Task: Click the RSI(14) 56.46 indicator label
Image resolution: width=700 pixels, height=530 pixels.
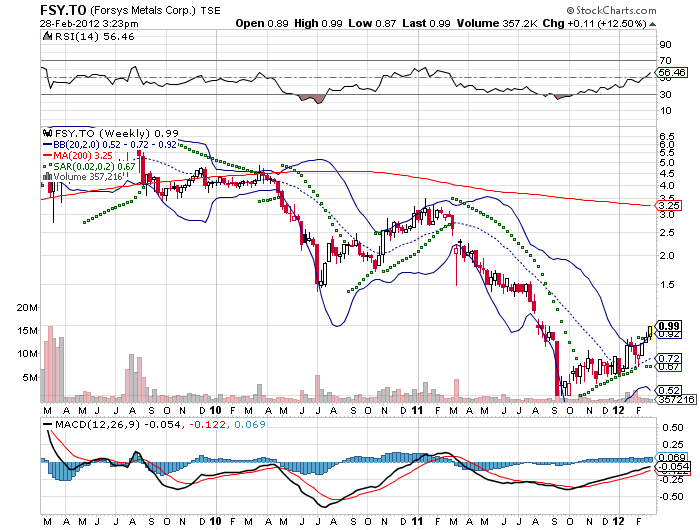Action: click(94, 37)
